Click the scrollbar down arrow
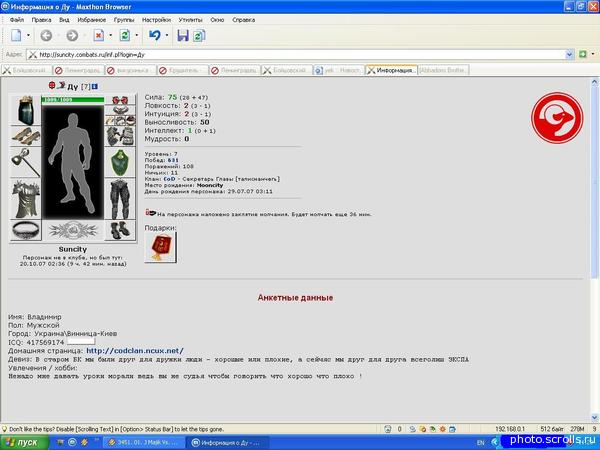Image resolution: width=600 pixels, height=450 pixels. [x=595, y=417]
